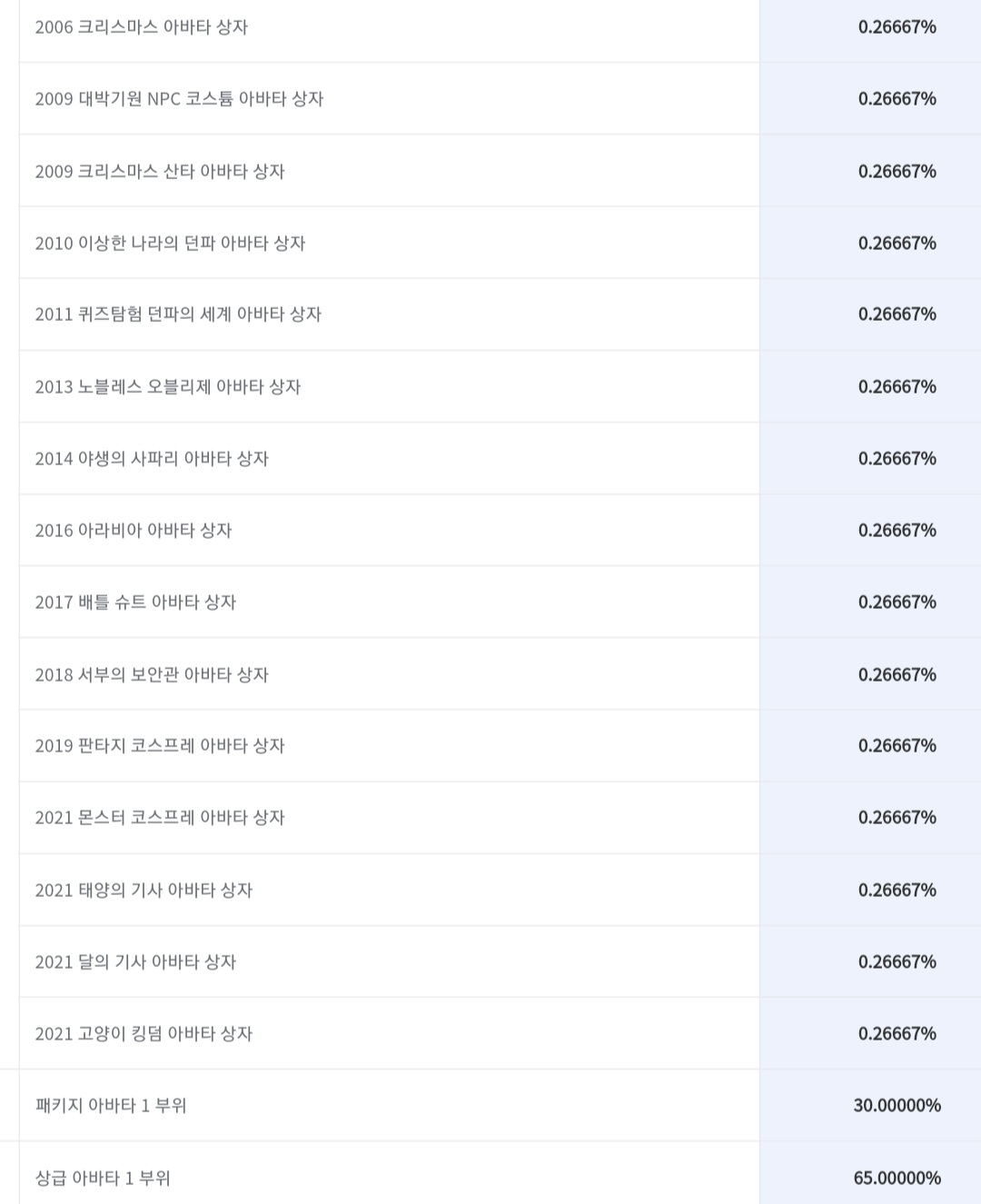Click the 2018 서부의 보안관 아바타 상자 entry
Screen dimensions: 981x1204
click(x=152, y=674)
